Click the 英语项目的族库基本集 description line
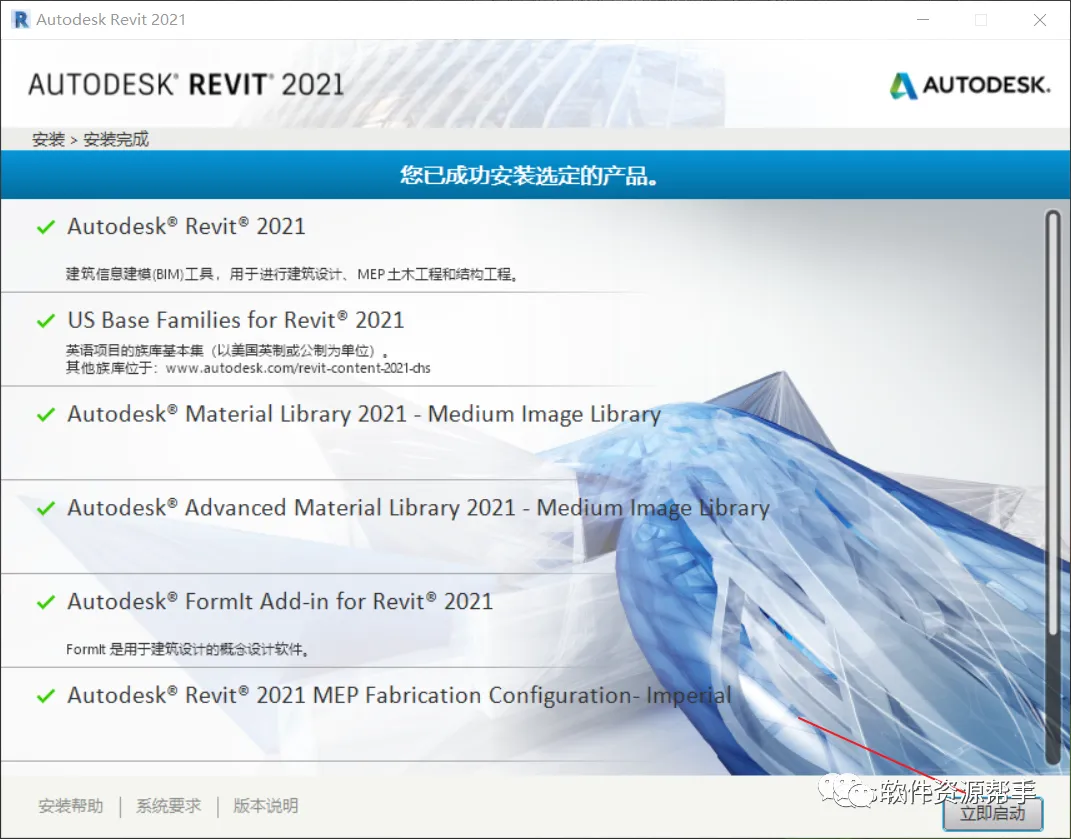 tap(227, 350)
